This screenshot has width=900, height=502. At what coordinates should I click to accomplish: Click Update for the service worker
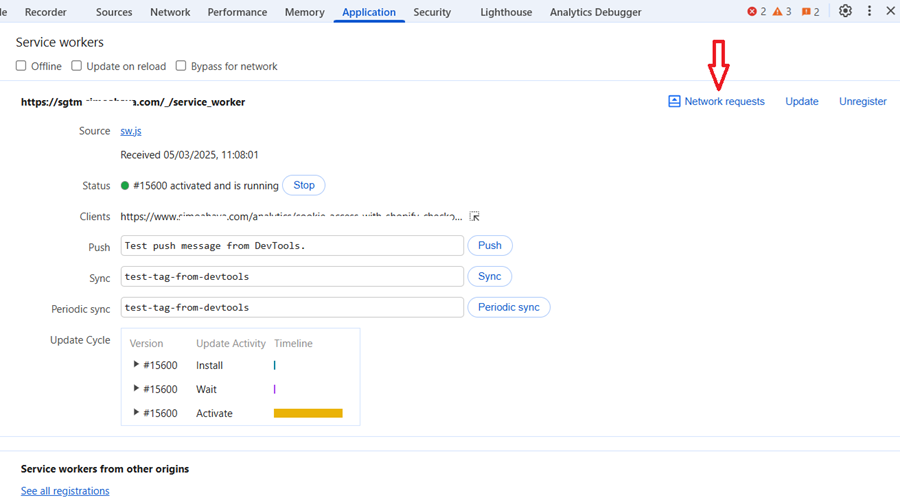pyautogui.click(x=801, y=102)
